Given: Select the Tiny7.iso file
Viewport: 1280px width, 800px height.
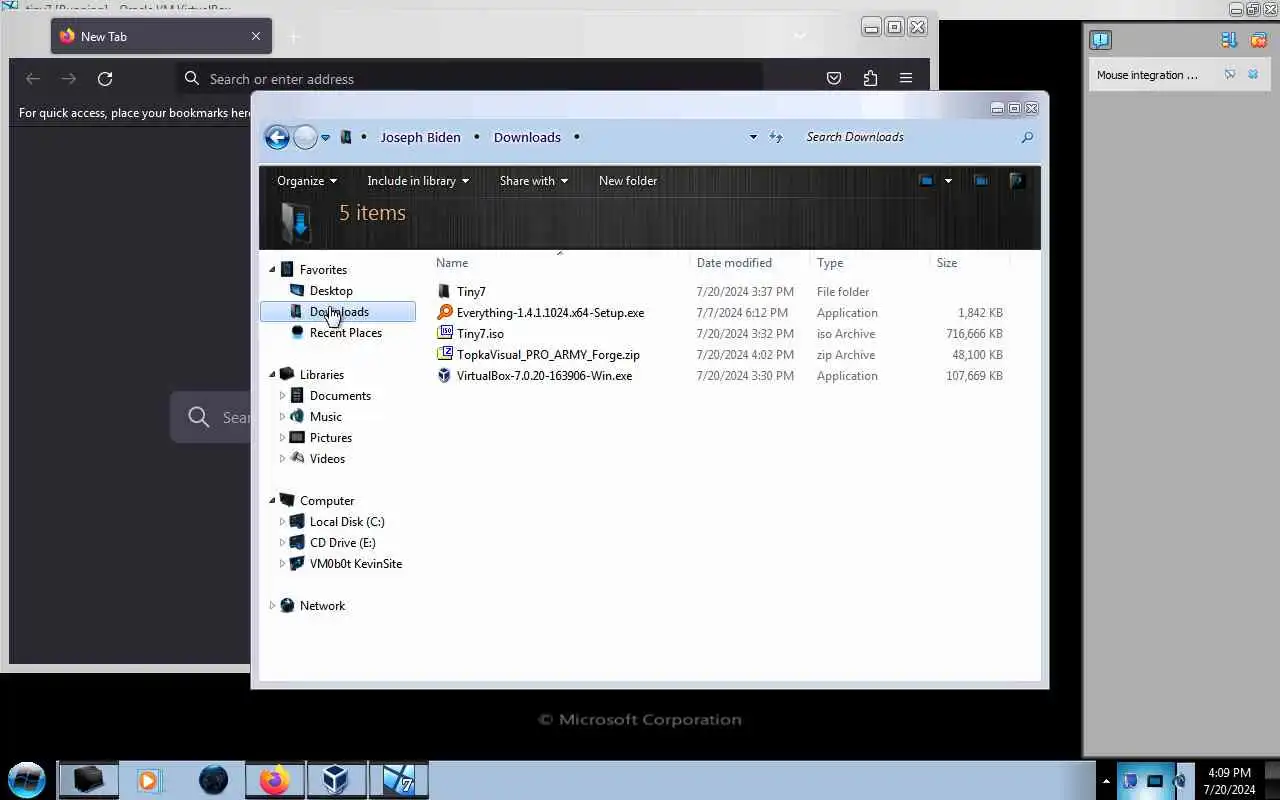Looking at the screenshot, I should (x=480, y=334).
